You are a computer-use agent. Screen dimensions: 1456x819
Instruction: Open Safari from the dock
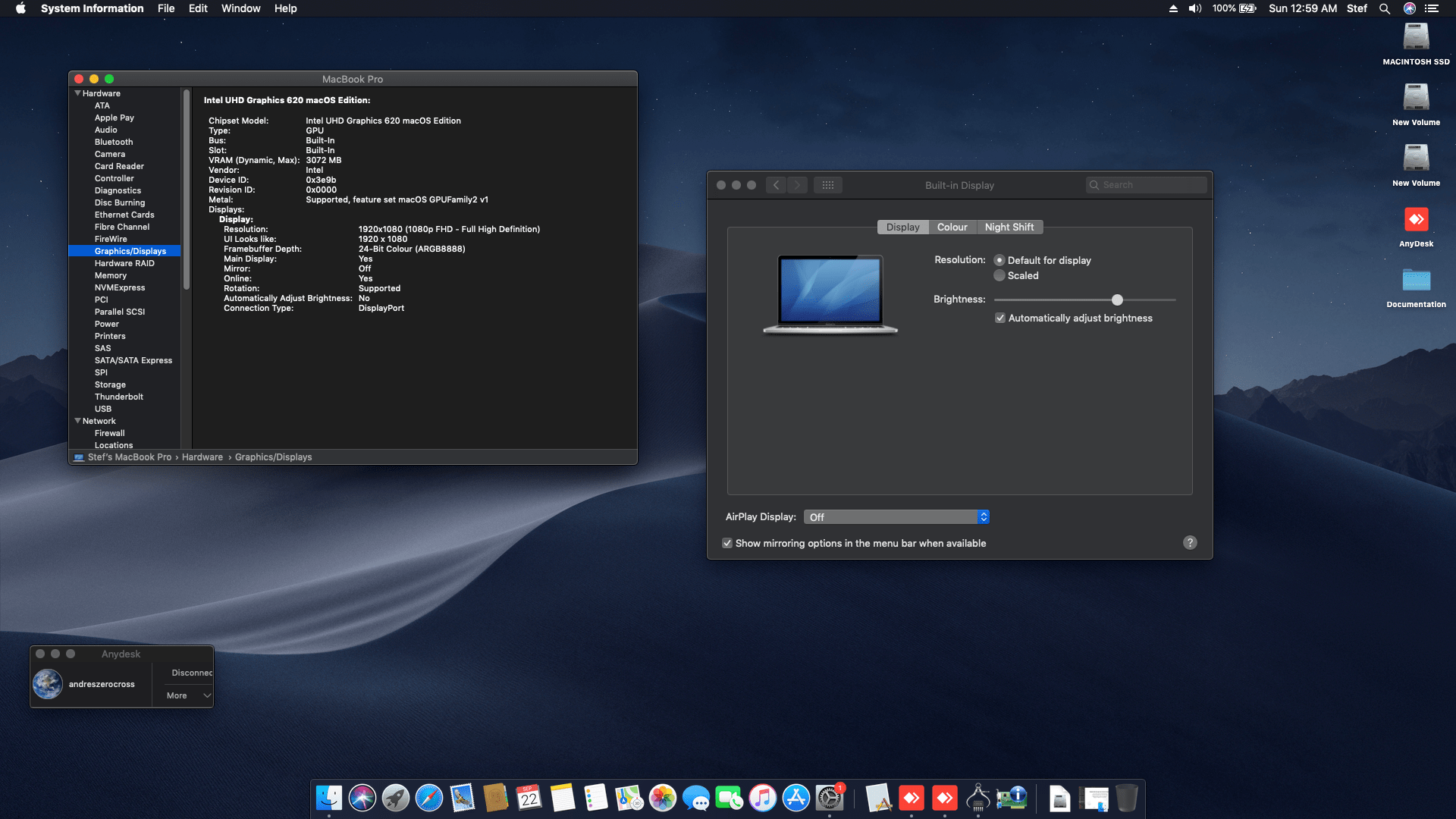tap(428, 798)
